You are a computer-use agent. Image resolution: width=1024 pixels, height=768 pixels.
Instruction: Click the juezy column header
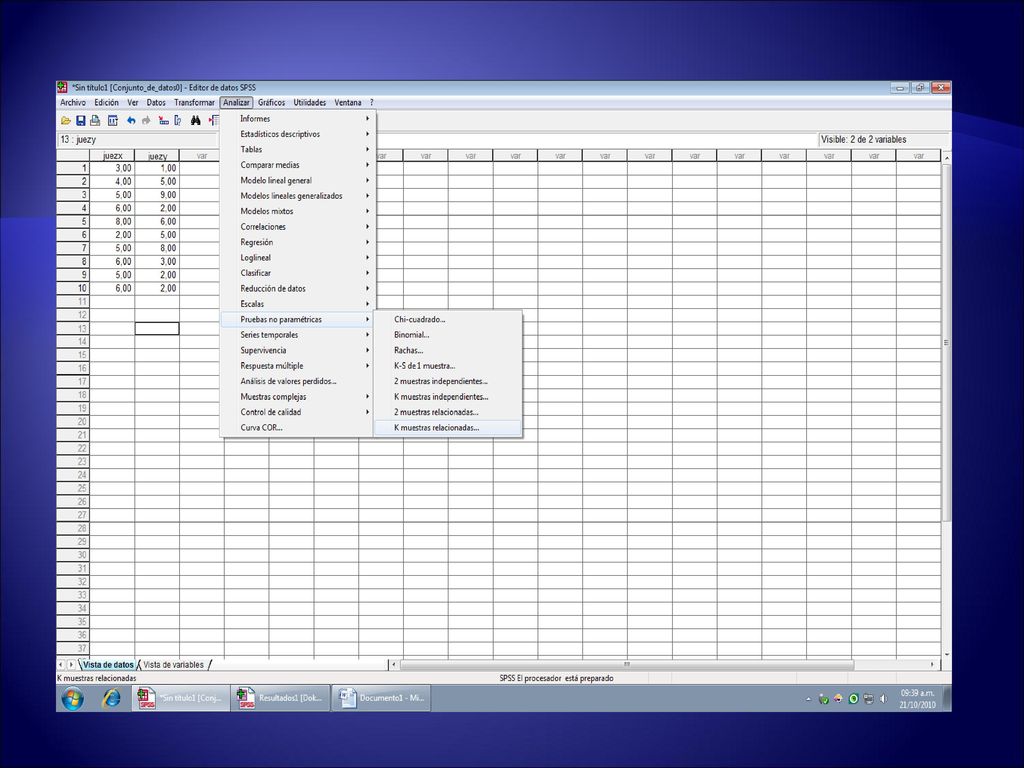pos(157,155)
